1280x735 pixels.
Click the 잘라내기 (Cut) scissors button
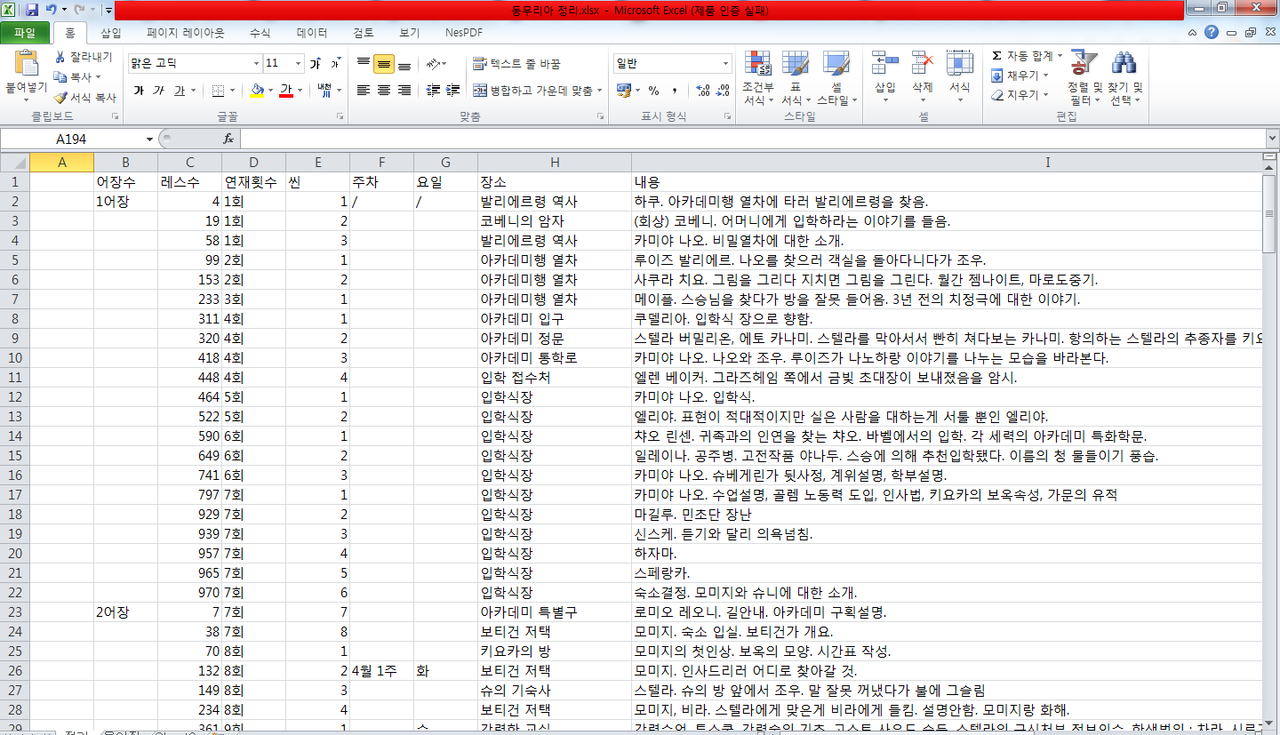tap(84, 57)
